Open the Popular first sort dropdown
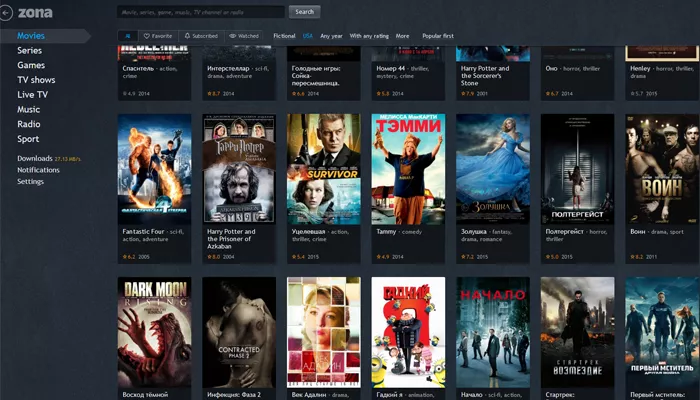The image size is (700, 400). tap(438, 36)
